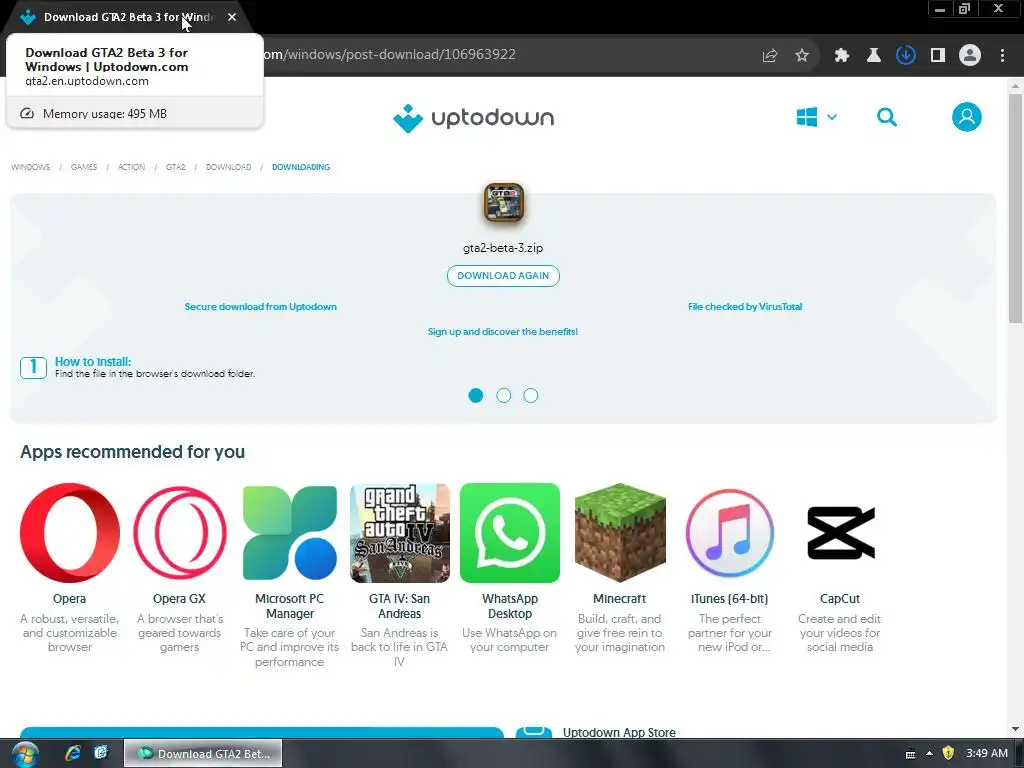Open the CapCut app icon

(840, 533)
